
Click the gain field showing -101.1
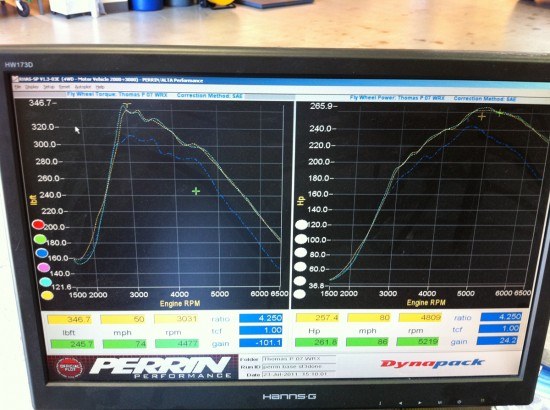pos(261,343)
